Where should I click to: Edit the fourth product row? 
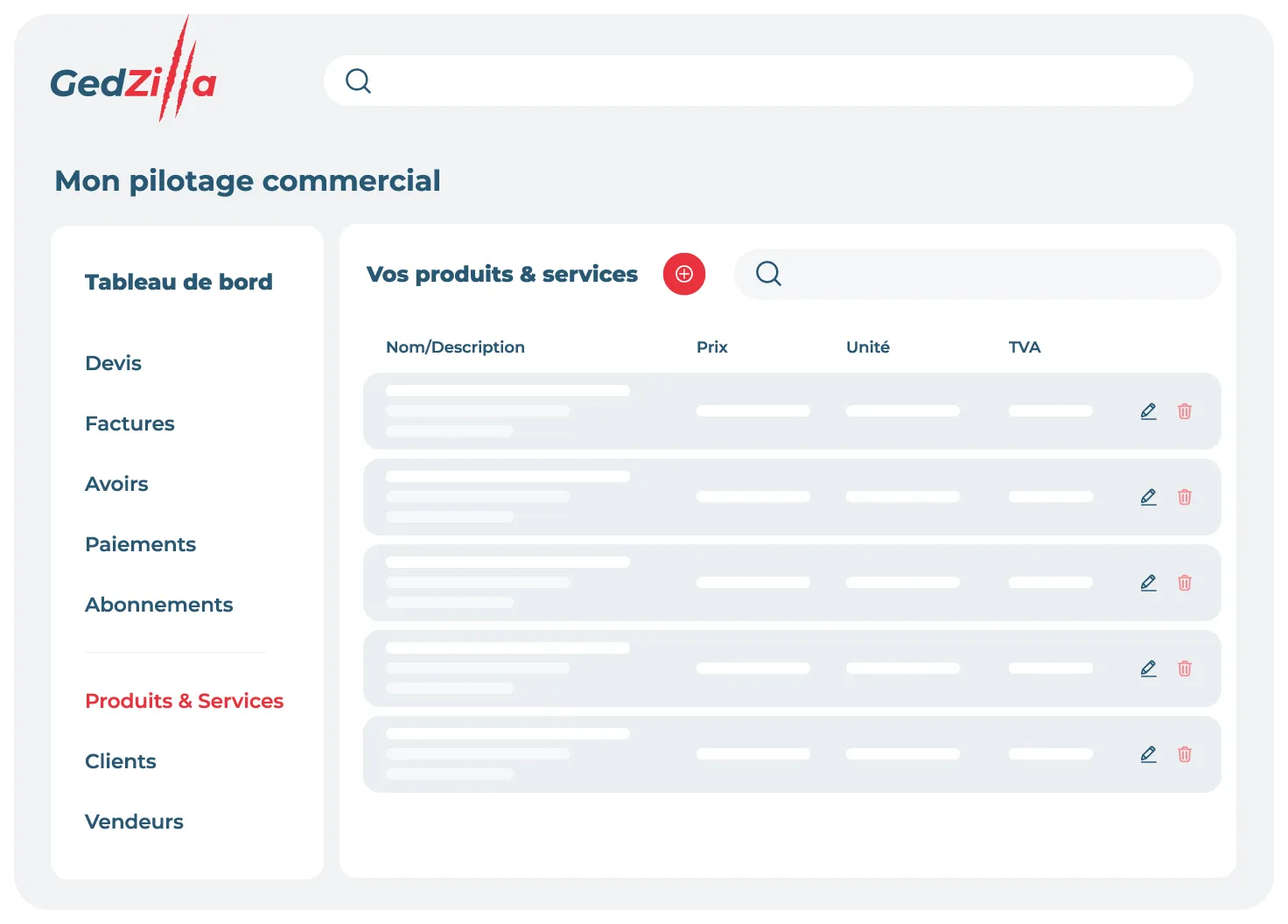(x=1149, y=668)
